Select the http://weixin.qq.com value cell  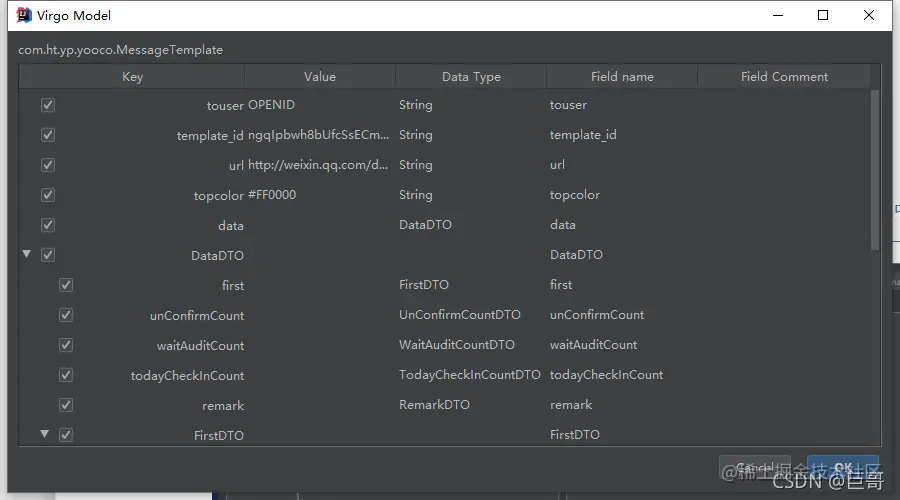tap(318, 165)
